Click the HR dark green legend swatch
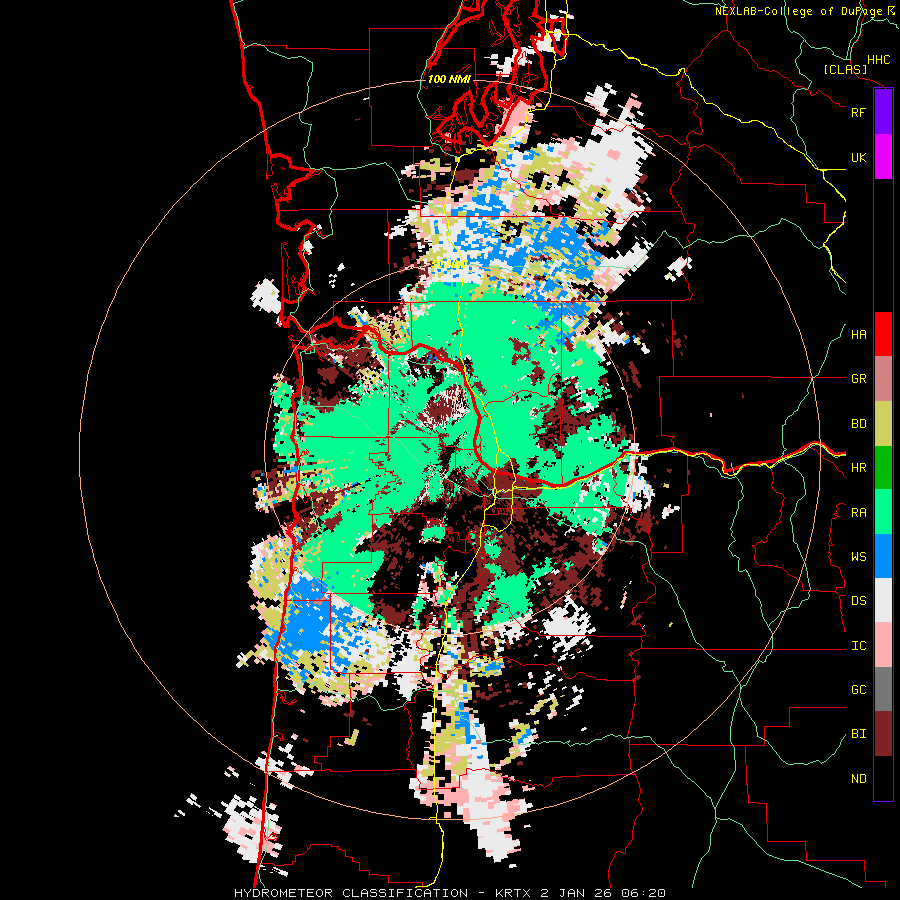 tap(883, 468)
